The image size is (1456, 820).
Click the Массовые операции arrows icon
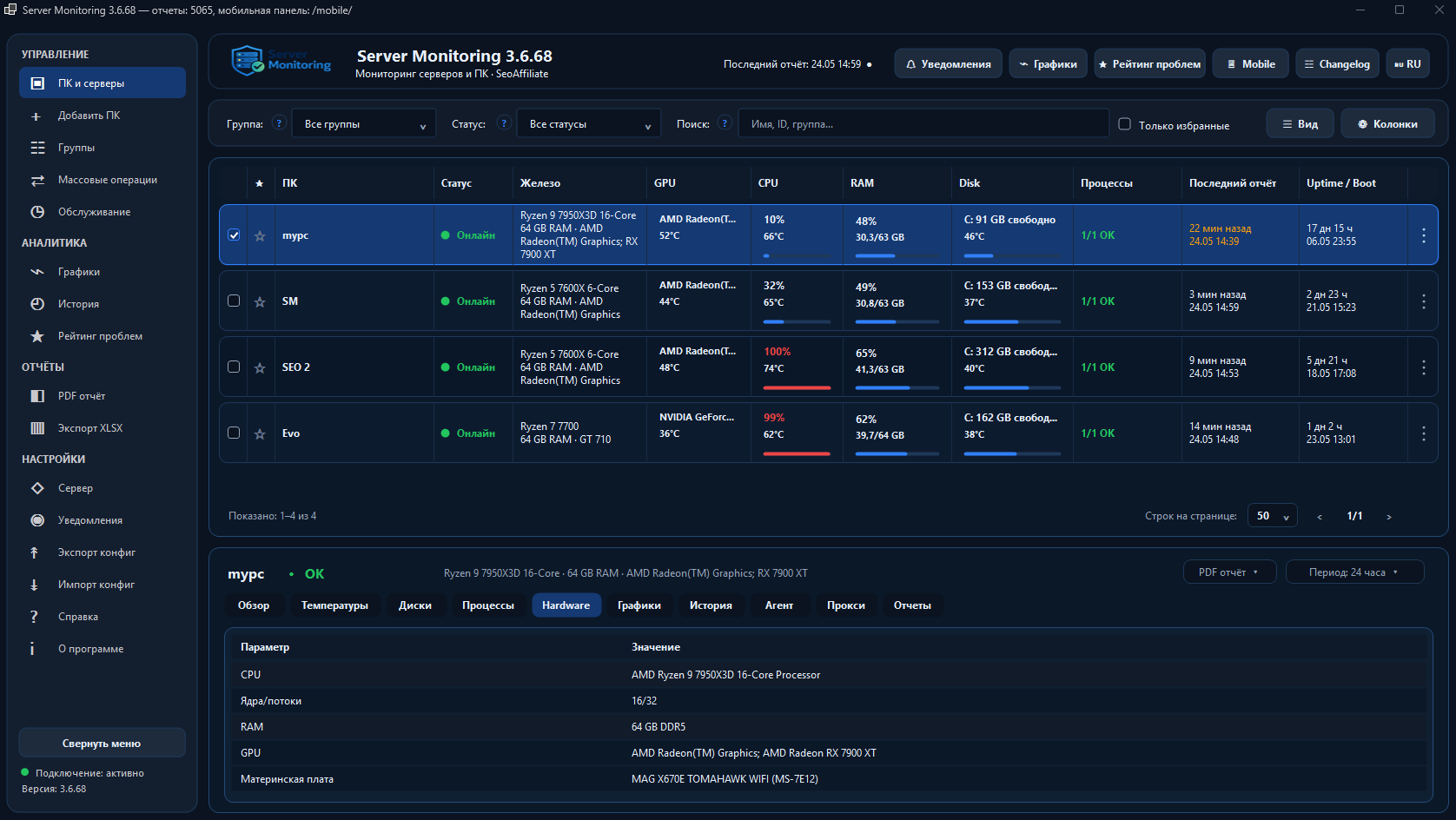[37, 180]
